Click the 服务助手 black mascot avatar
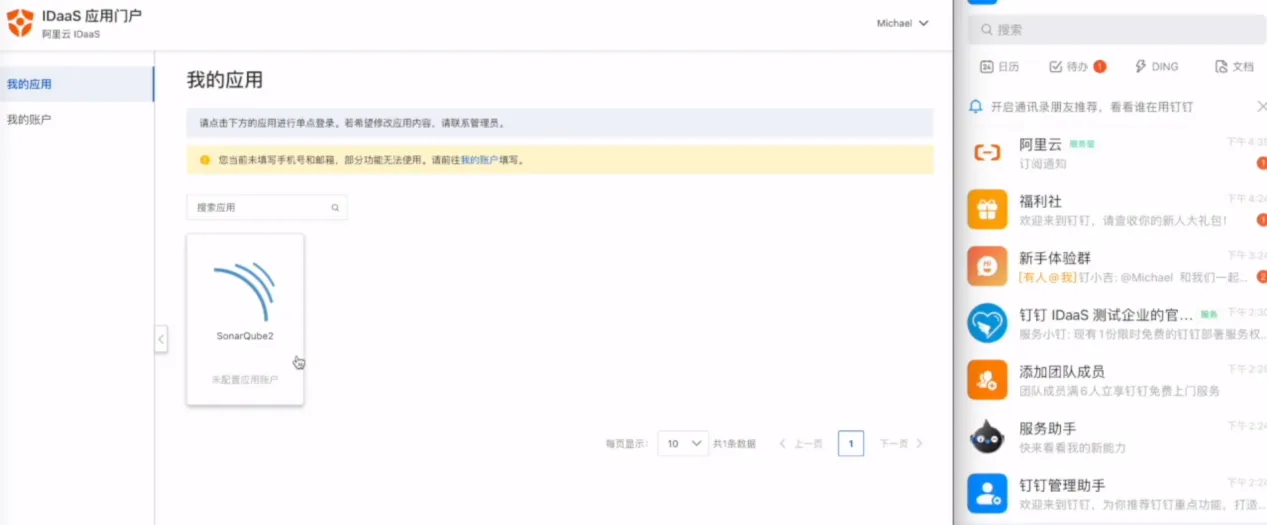 click(987, 437)
